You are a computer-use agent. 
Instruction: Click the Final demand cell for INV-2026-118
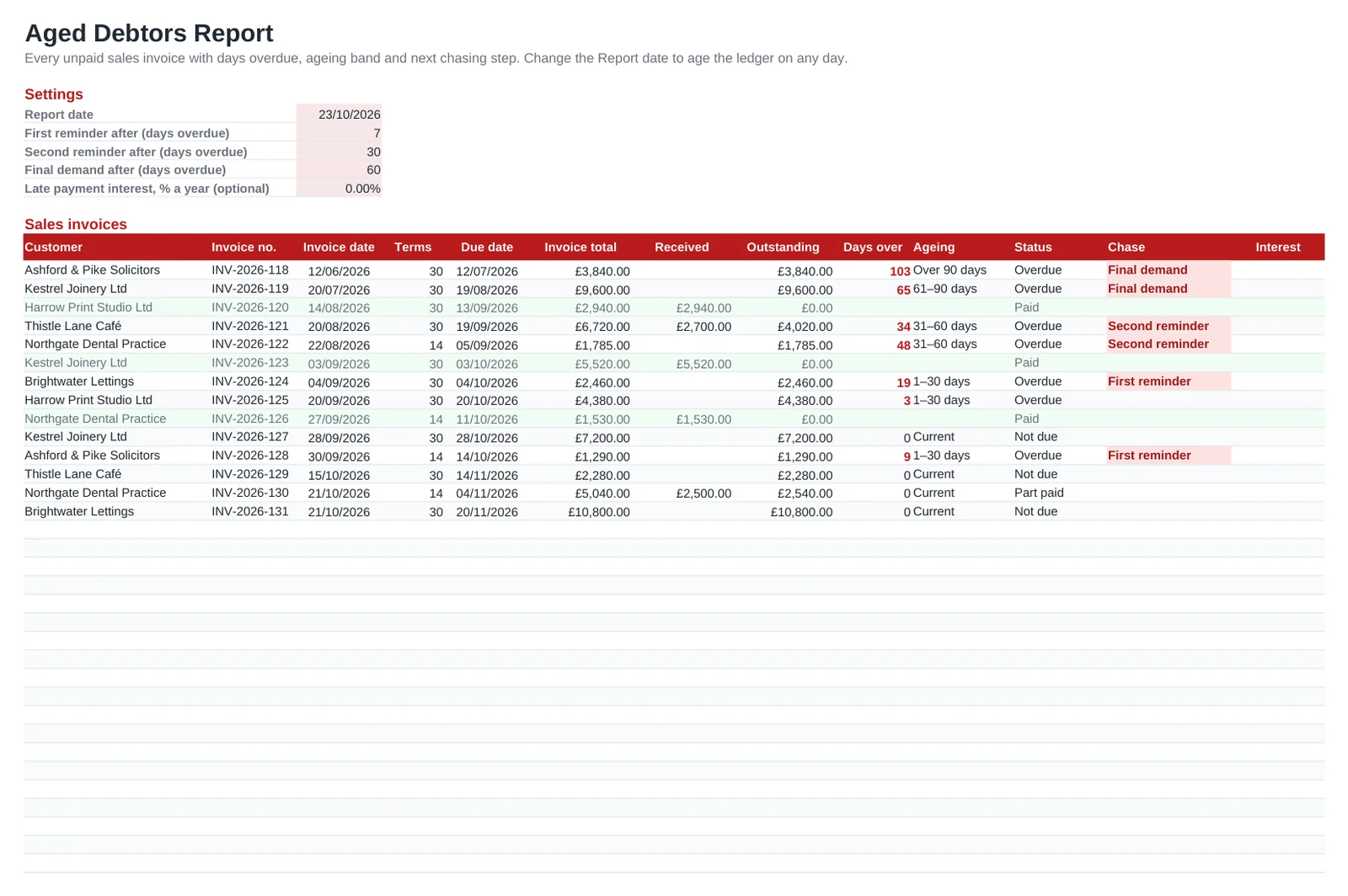pos(1169,270)
